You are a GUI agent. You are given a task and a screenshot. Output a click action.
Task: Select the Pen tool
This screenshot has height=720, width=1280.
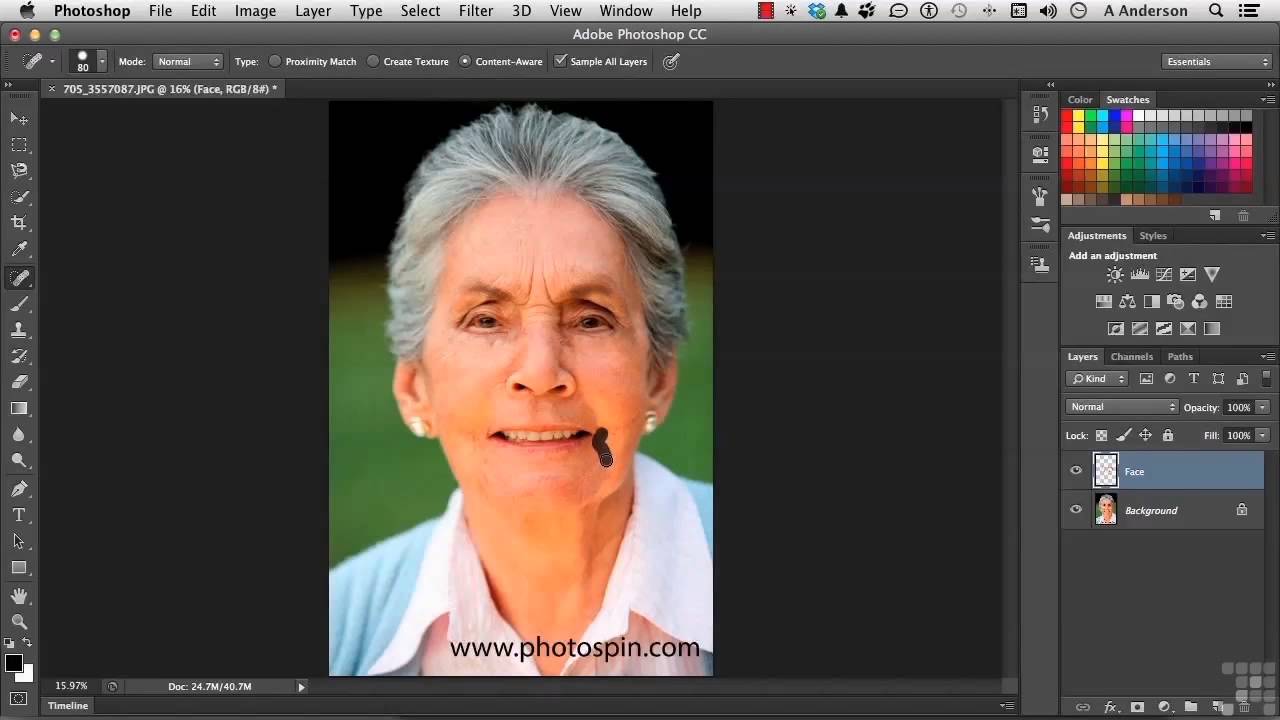[x=19, y=489]
